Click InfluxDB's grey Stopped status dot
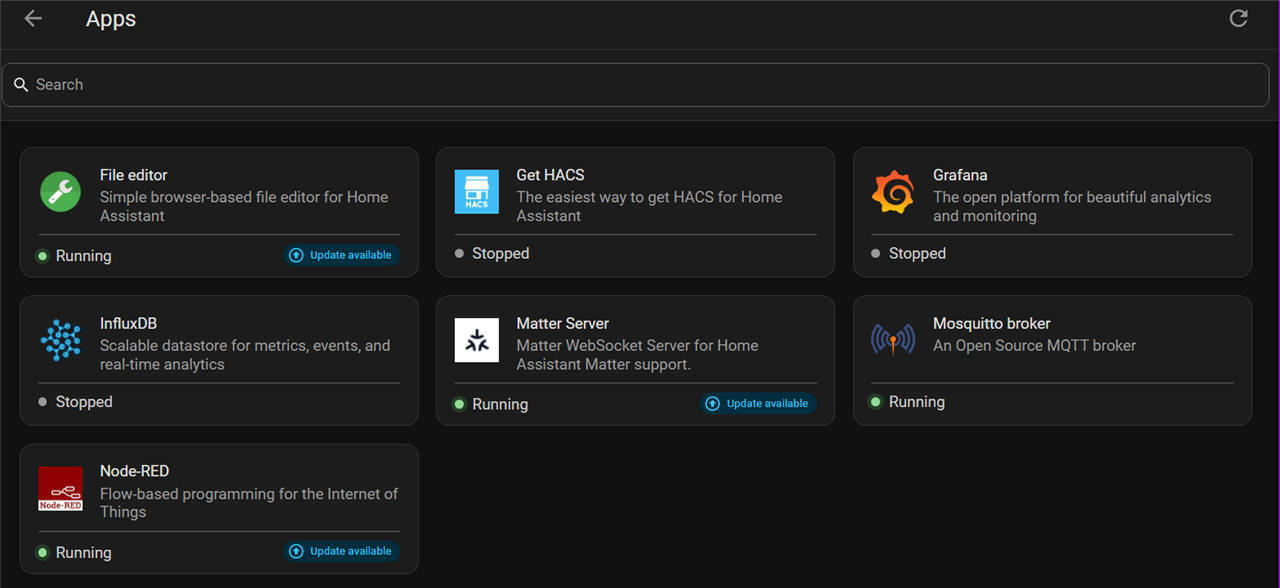Screen dimensions: 1280x588 point(42,402)
